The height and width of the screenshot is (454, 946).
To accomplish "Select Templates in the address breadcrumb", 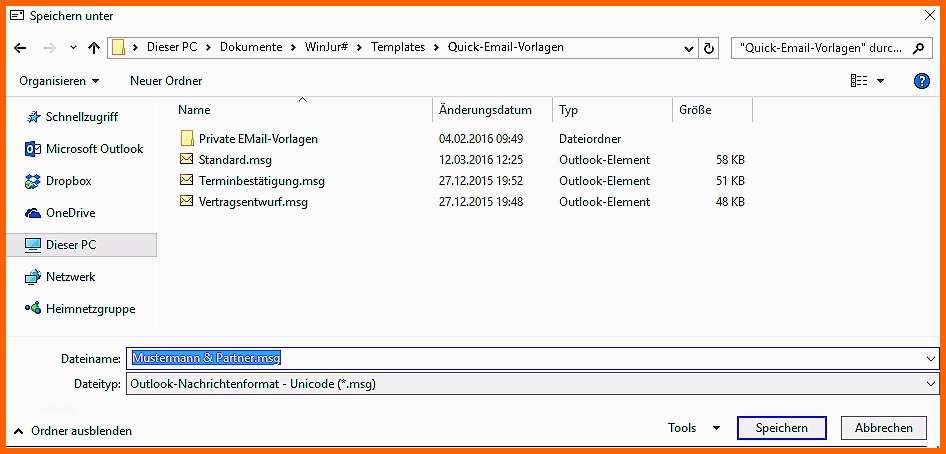I will pyautogui.click(x=398, y=47).
